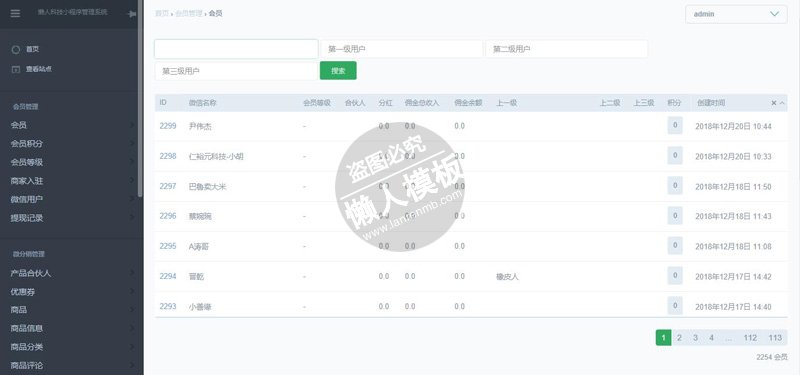800x375 pixels.
Task: Select 会员积分 in the sidebar menu
Action: (27, 144)
